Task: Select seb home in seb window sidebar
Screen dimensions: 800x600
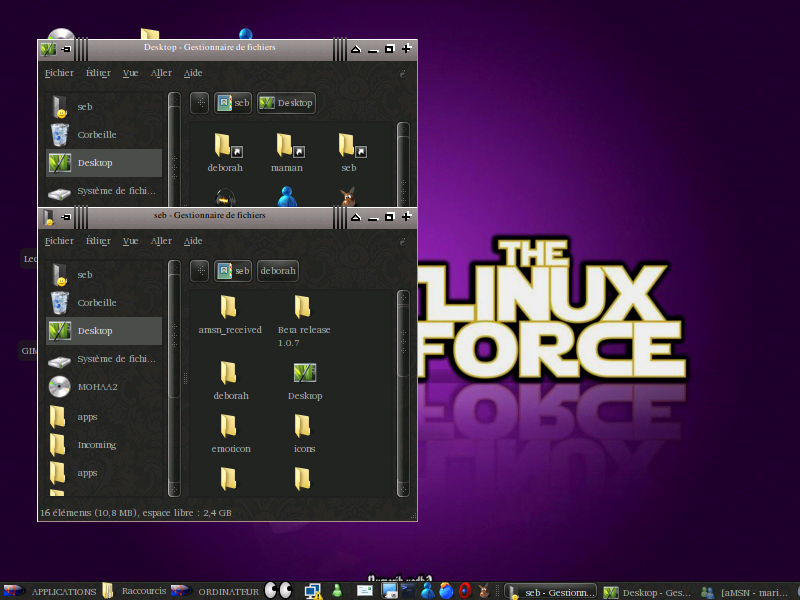Action: (104, 274)
